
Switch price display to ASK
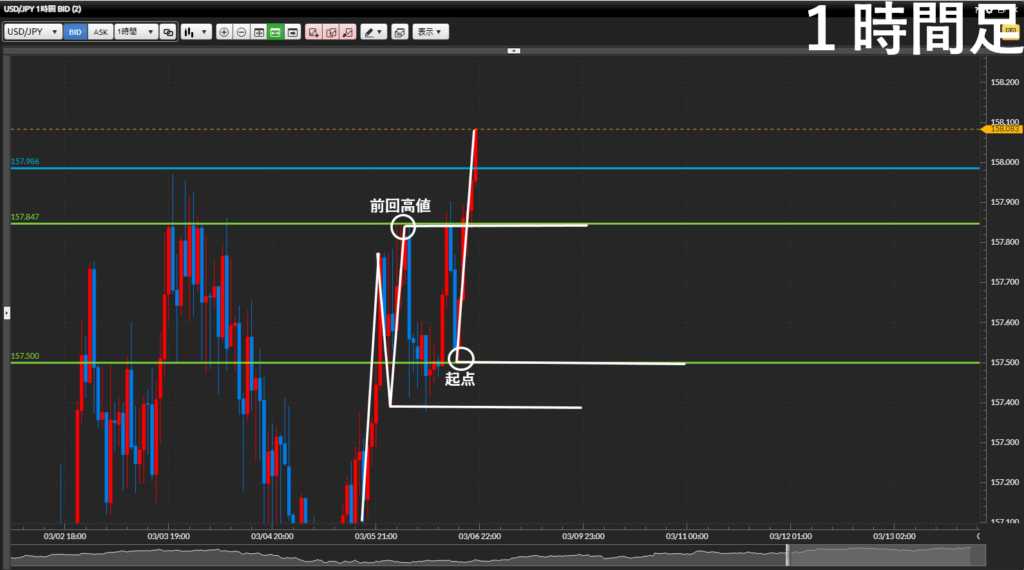coord(100,32)
